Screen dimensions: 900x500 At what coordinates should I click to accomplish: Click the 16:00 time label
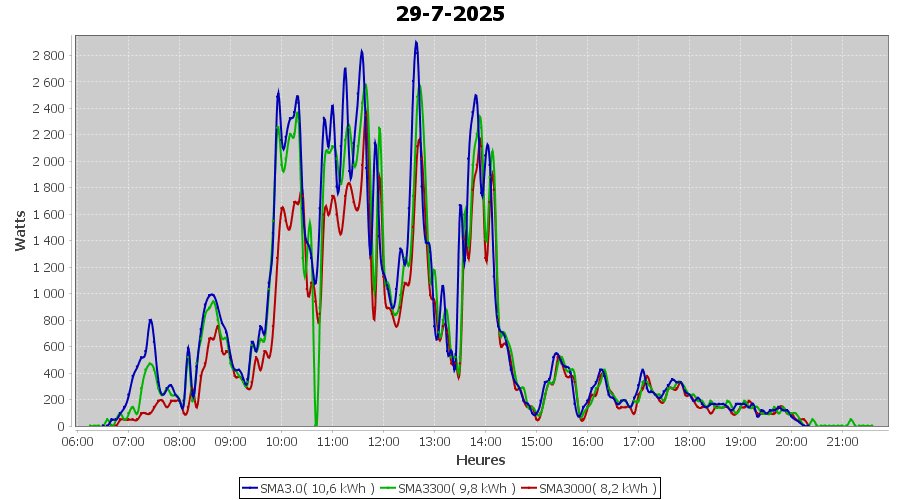(587, 442)
